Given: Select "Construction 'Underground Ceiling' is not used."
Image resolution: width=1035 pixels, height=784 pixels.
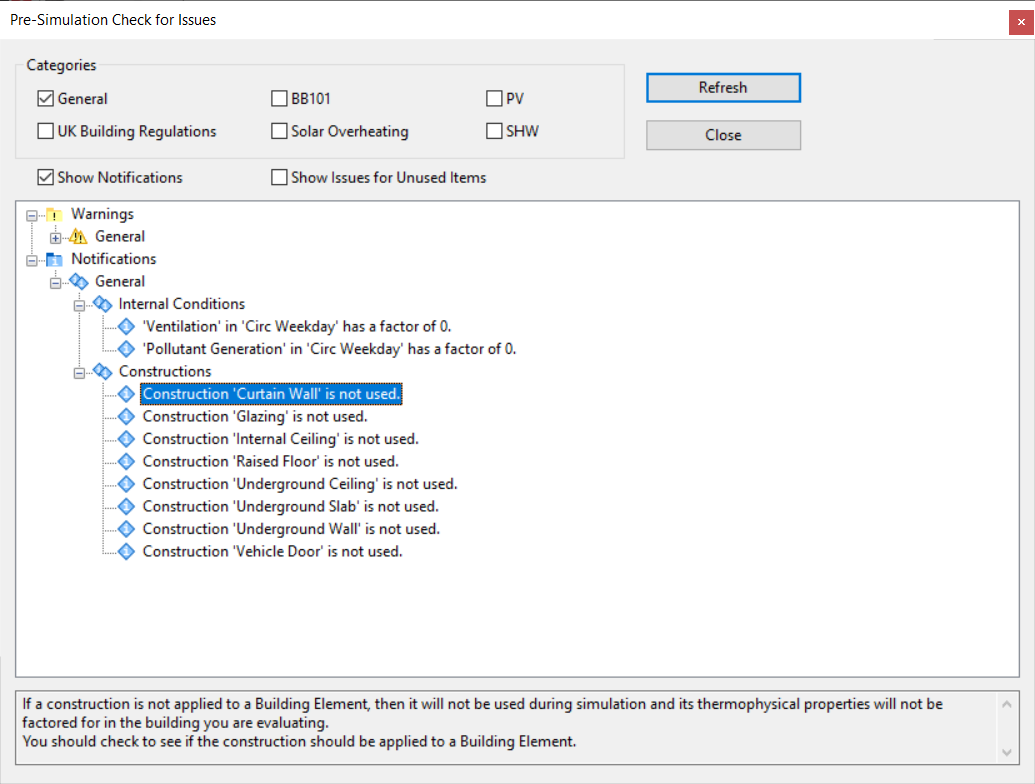Looking at the screenshot, I should click(300, 484).
